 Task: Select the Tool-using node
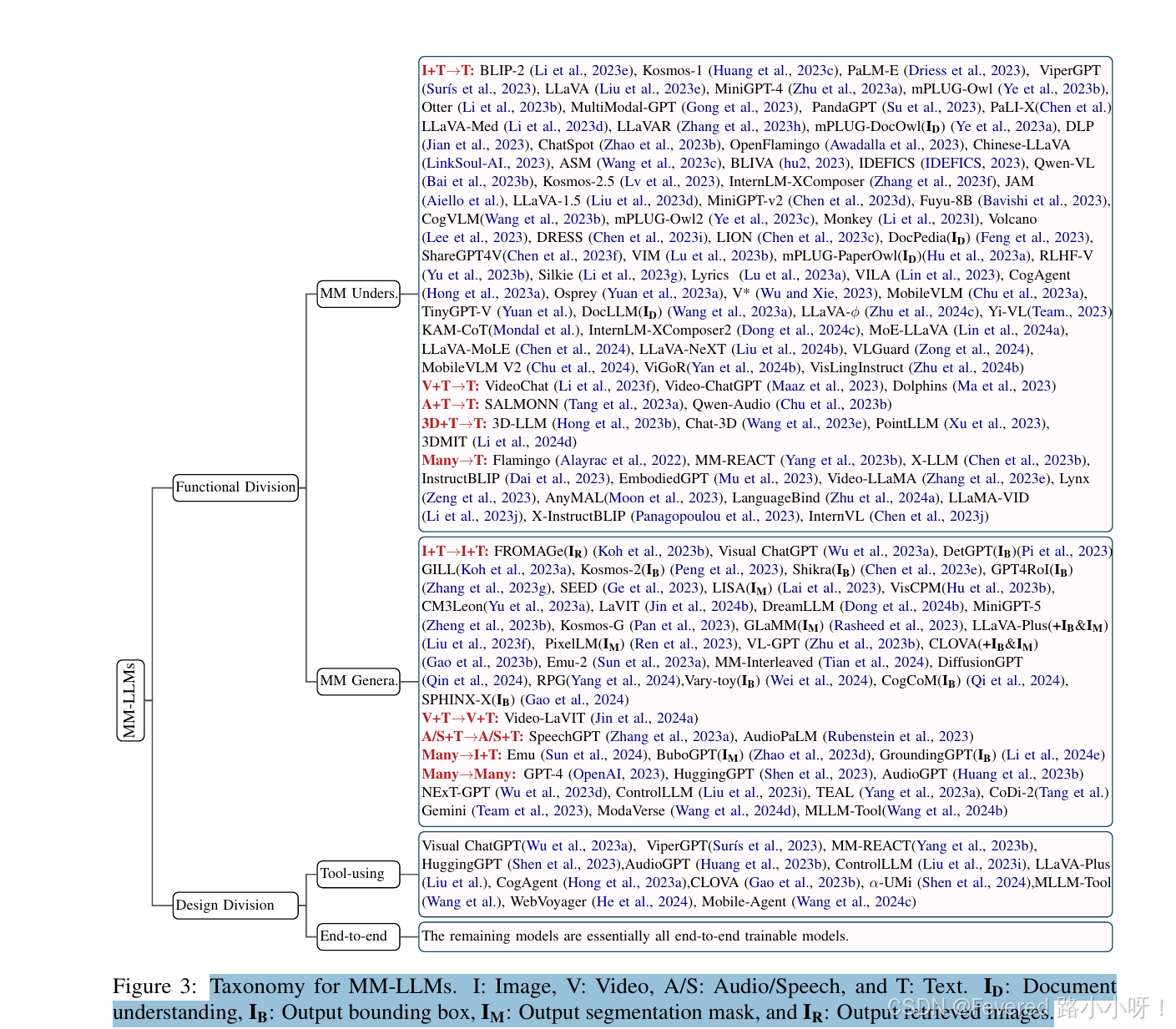(358, 874)
